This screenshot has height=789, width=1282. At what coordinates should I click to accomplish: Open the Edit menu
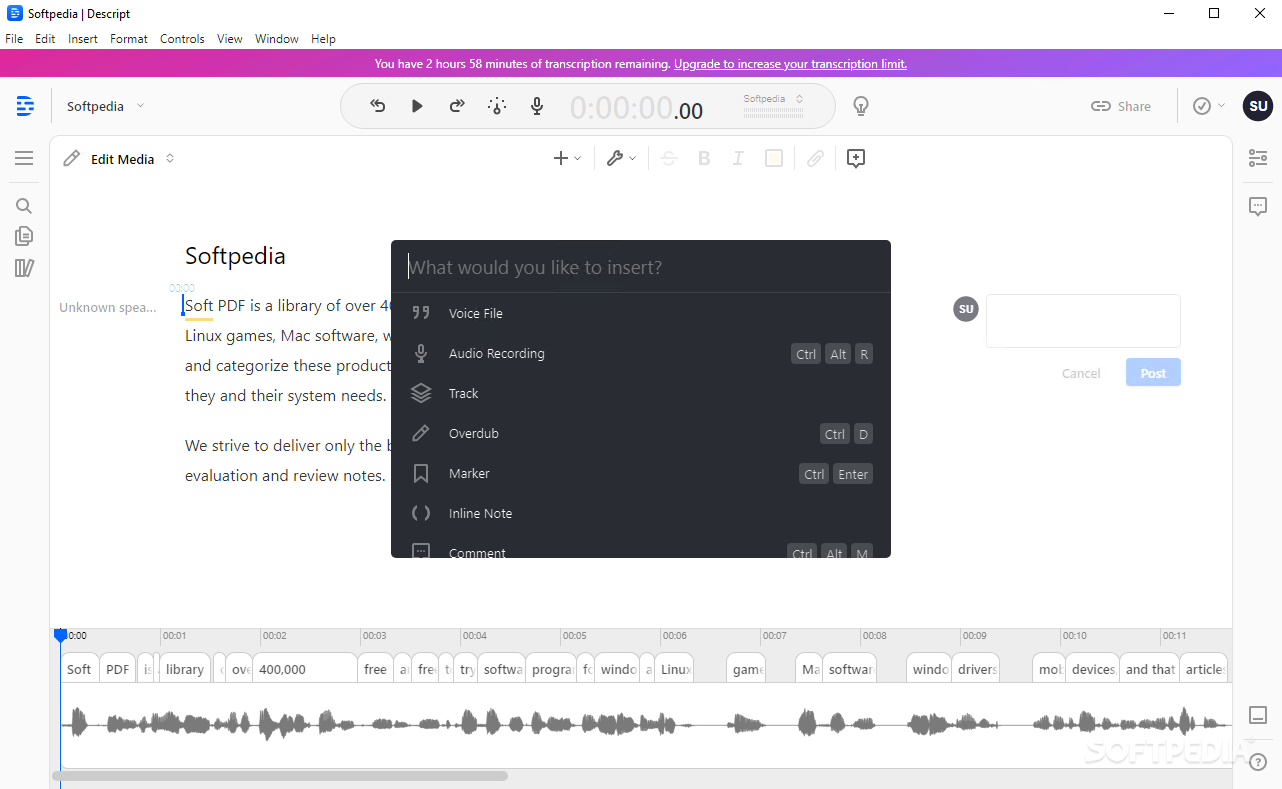(x=45, y=39)
